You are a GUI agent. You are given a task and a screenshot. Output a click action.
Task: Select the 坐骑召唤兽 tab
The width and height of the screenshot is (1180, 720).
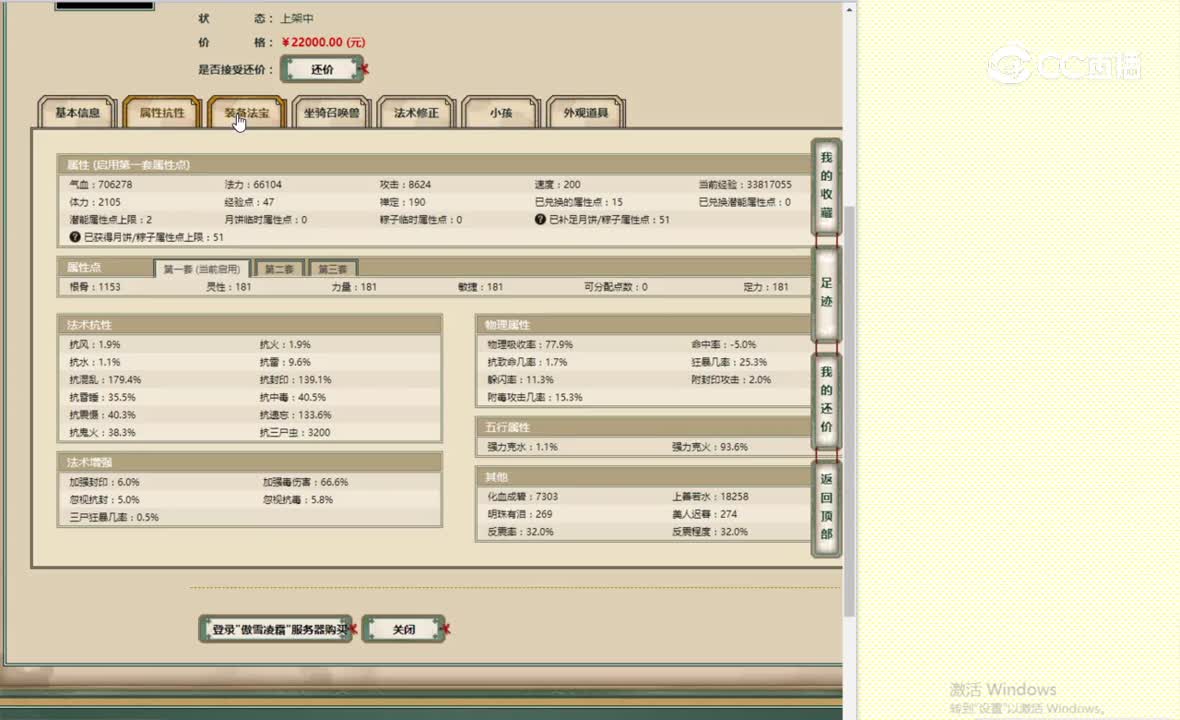[x=331, y=112]
